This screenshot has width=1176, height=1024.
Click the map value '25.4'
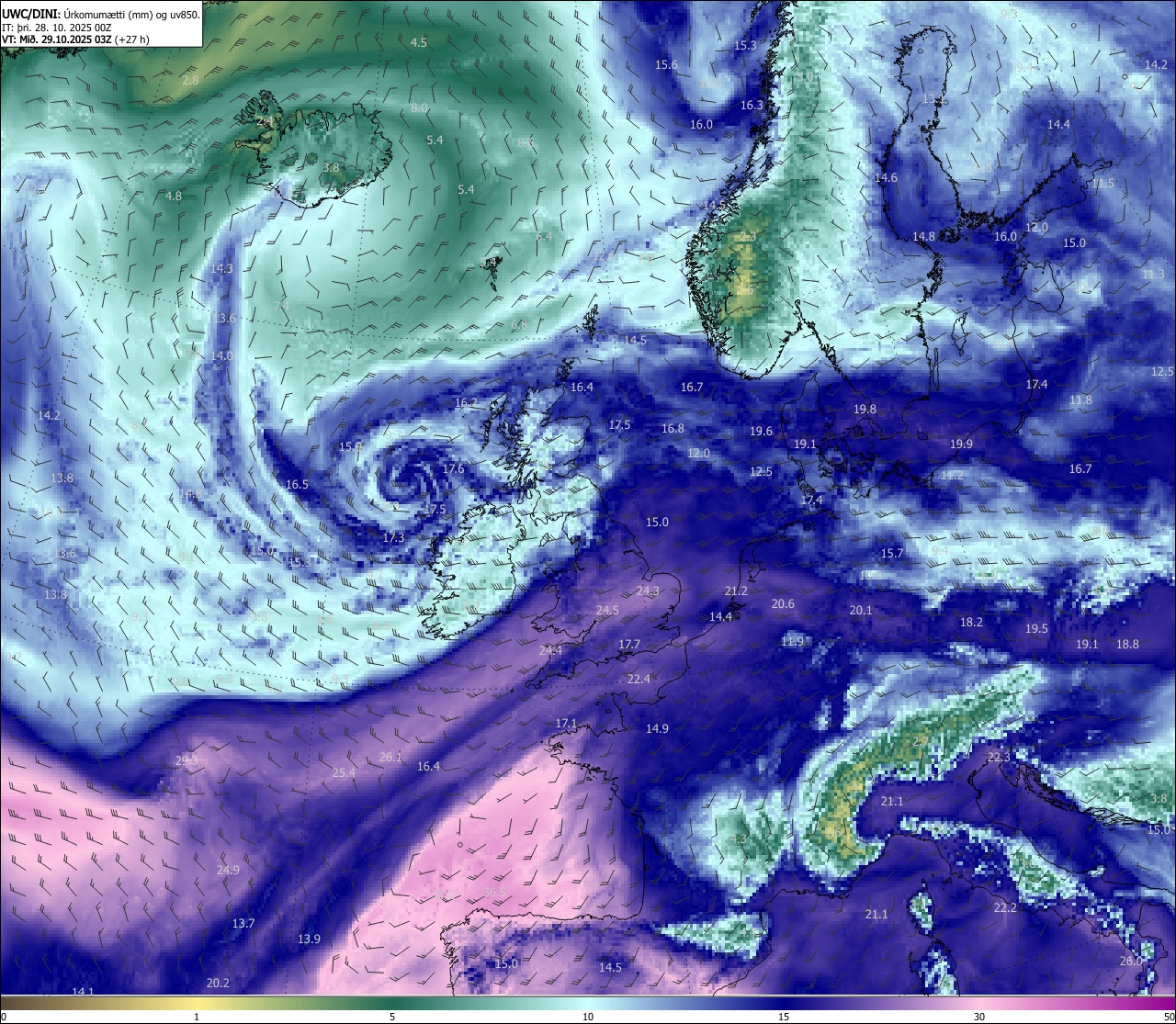344,773
